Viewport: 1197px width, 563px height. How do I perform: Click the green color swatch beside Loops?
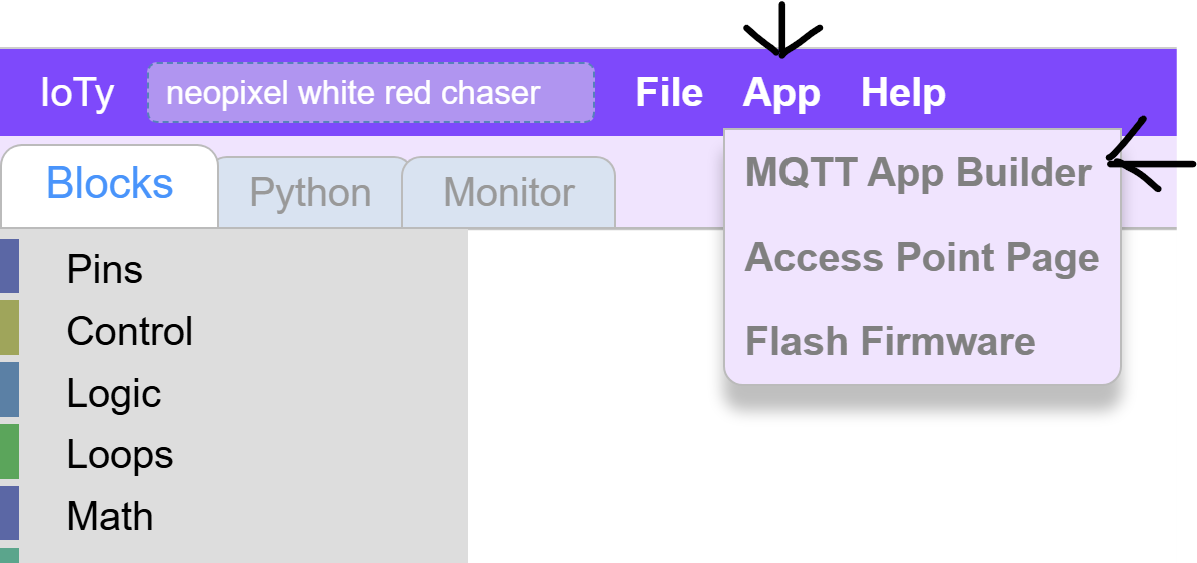9,451
